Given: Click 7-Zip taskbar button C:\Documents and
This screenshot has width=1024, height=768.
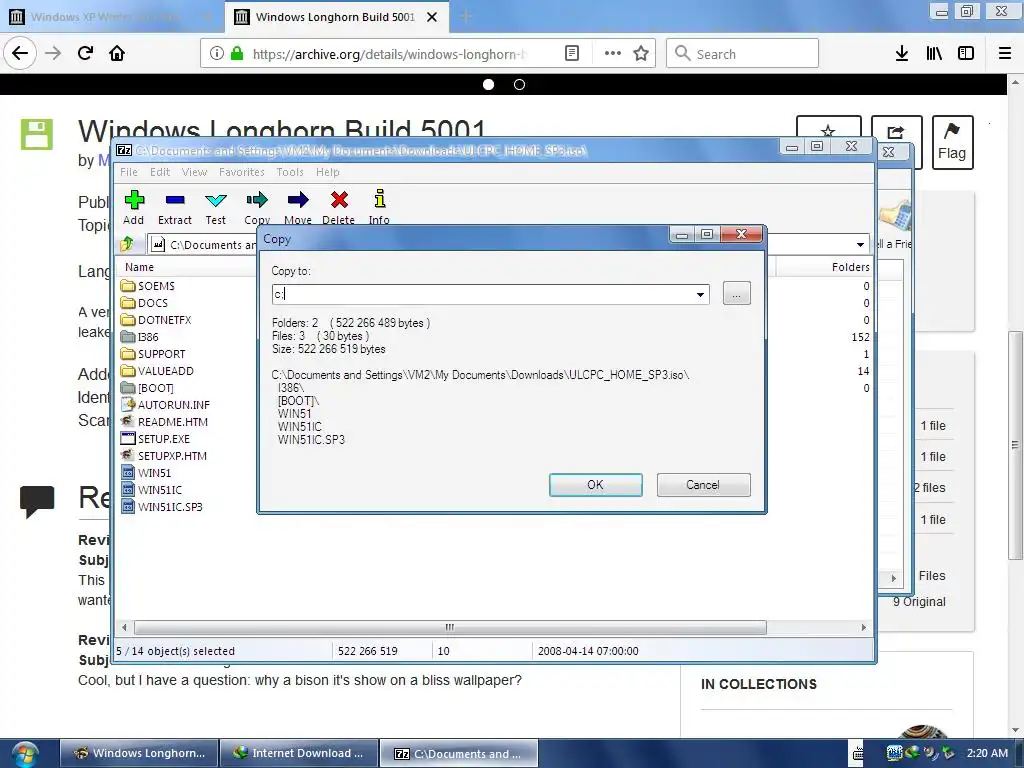Looking at the screenshot, I should point(459,753).
